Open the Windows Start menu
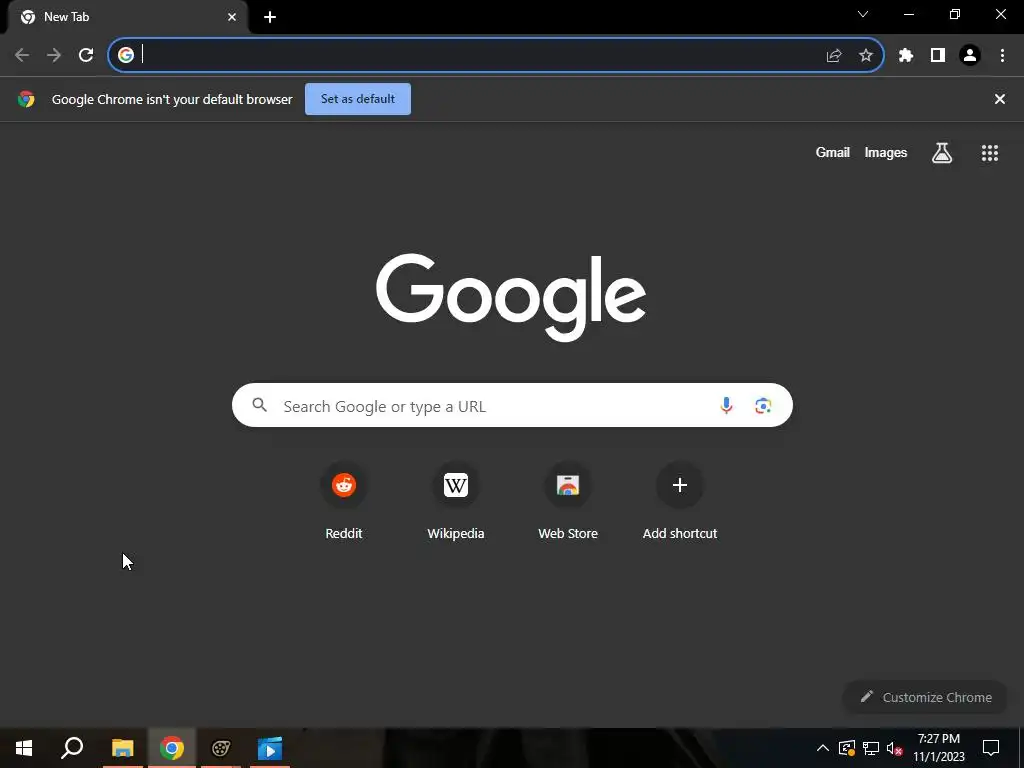This screenshot has width=1024, height=768. (24, 748)
